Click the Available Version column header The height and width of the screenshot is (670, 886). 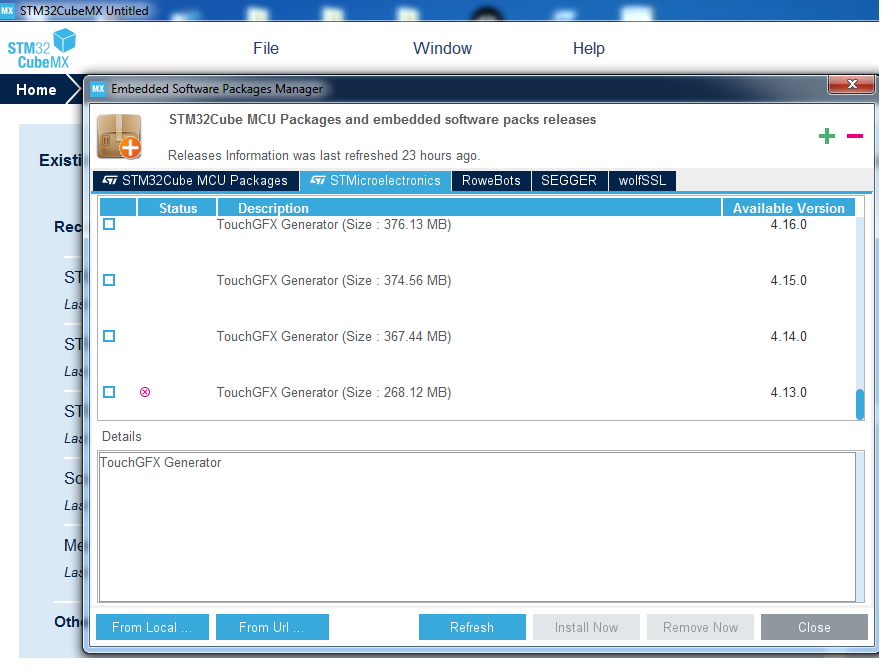[789, 208]
